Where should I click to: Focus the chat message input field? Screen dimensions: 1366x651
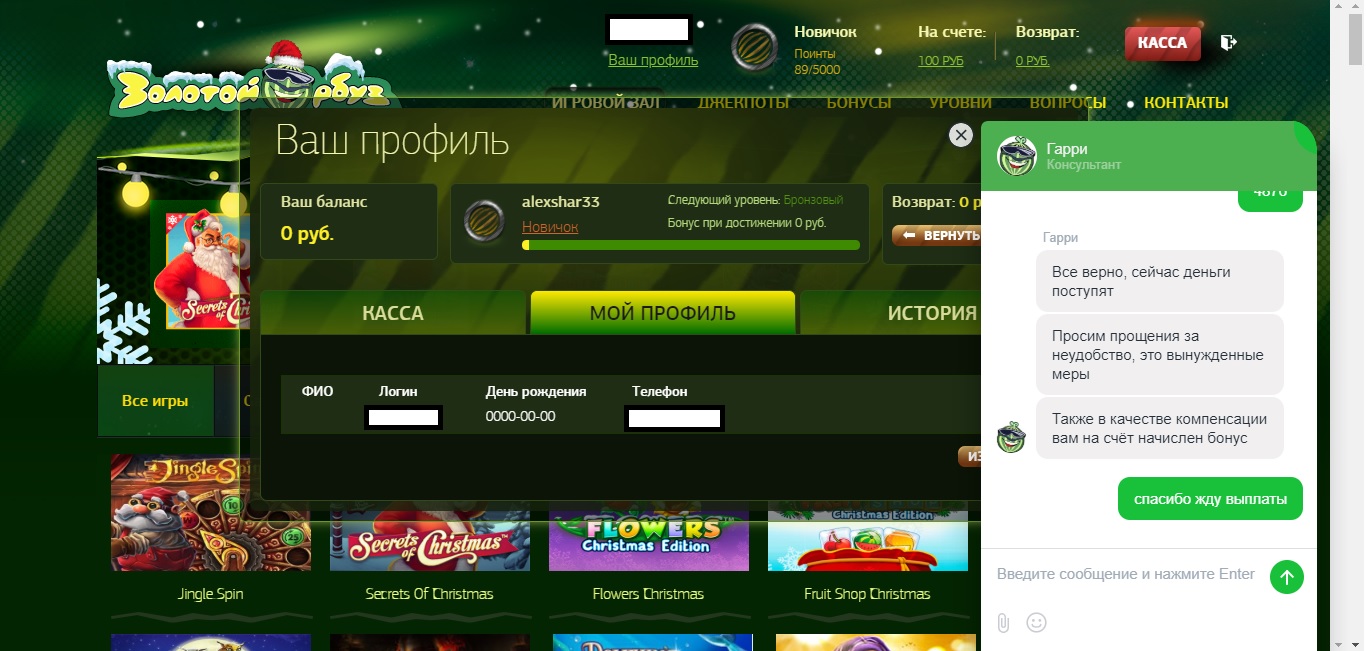[x=1127, y=574]
